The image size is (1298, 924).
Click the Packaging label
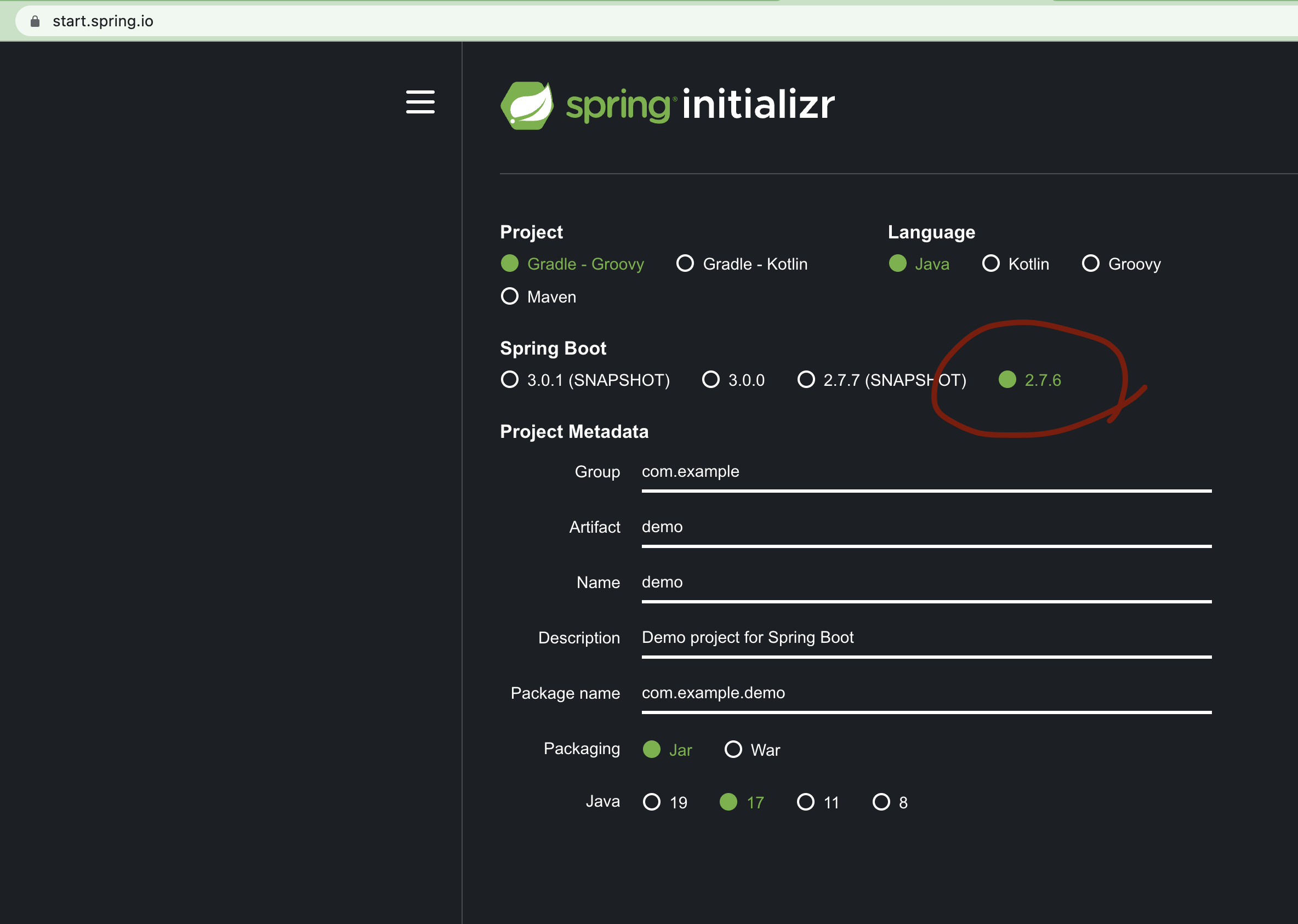pos(582,749)
